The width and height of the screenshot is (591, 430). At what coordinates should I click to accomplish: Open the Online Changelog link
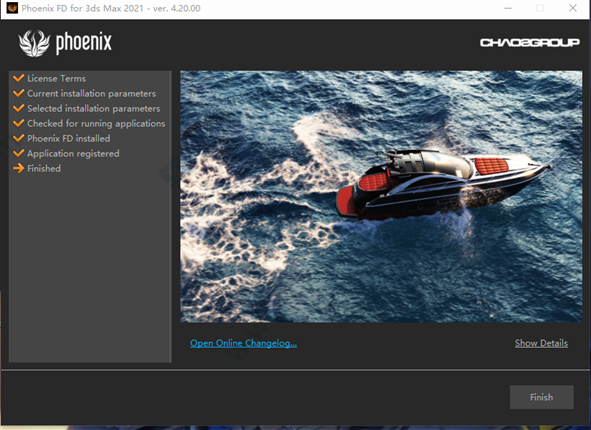[243, 343]
